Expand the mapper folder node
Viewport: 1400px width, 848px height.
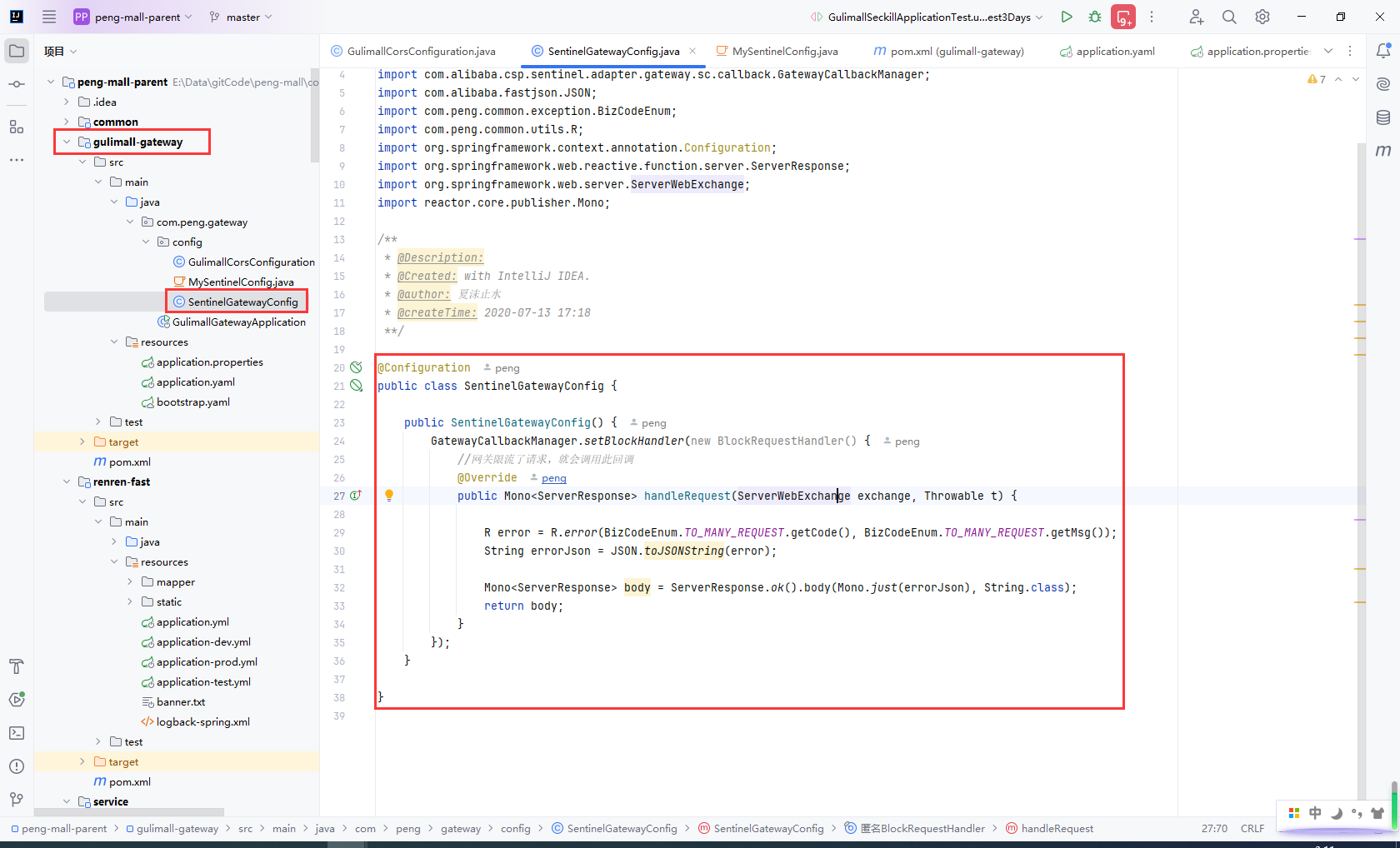pos(130,581)
